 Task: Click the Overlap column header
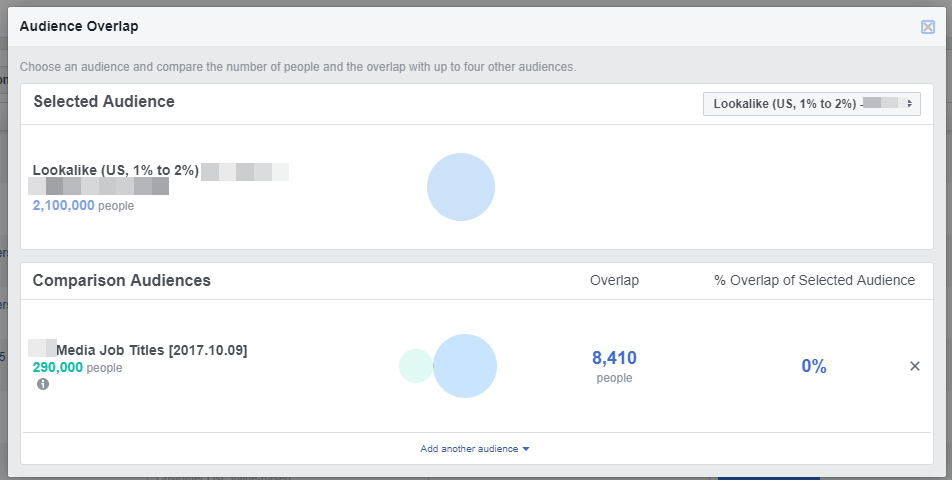(x=614, y=281)
